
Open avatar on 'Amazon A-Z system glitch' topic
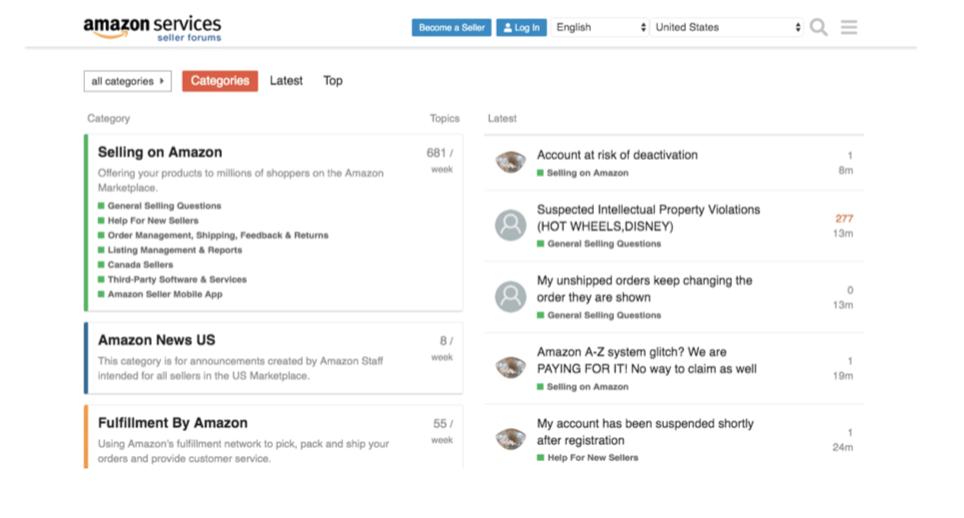tap(511, 367)
